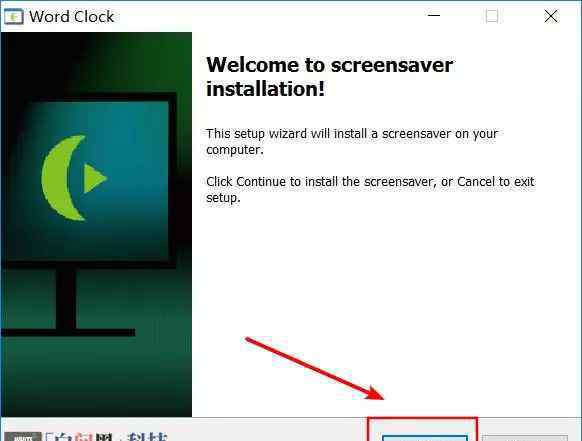Click the Word Clock app icon in title bar
The width and height of the screenshot is (582, 441).
[14, 16]
